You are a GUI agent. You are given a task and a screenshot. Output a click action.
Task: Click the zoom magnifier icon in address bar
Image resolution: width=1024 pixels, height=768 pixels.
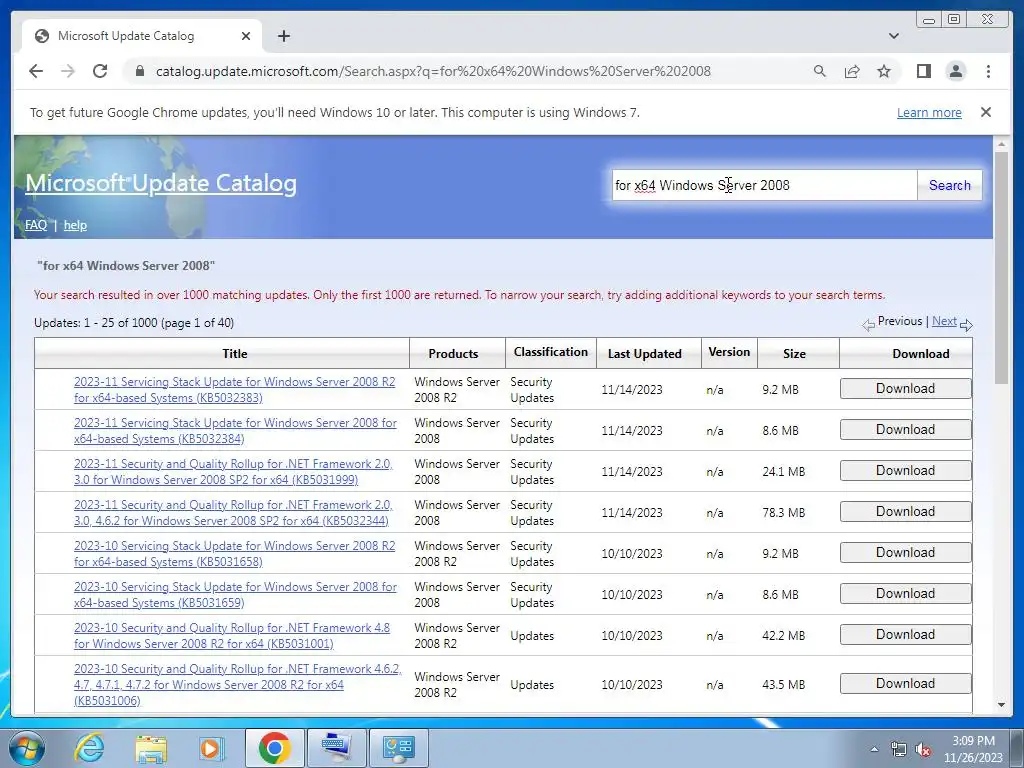[820, 71]
